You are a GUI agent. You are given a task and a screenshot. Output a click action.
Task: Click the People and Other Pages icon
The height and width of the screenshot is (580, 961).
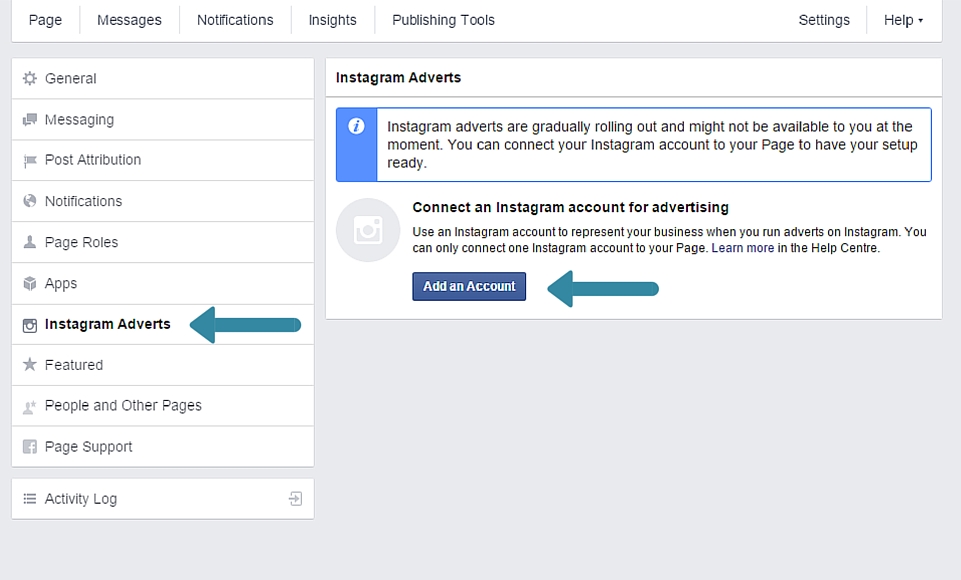(29, 406)
